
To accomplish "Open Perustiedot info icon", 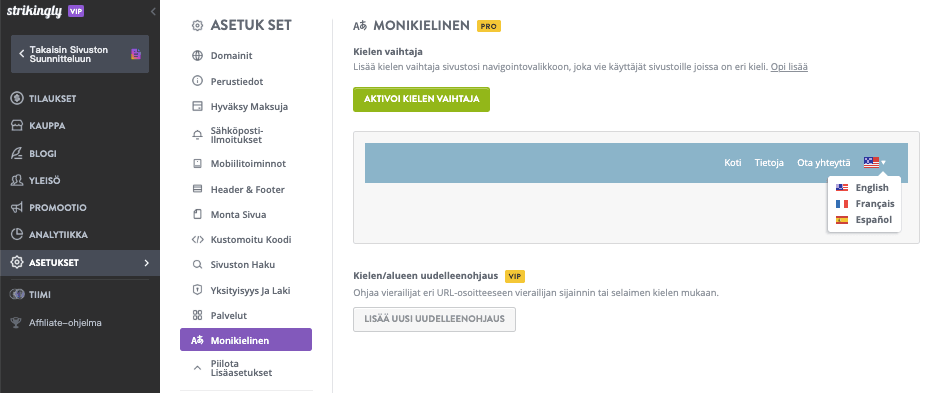I will (198, 81).
